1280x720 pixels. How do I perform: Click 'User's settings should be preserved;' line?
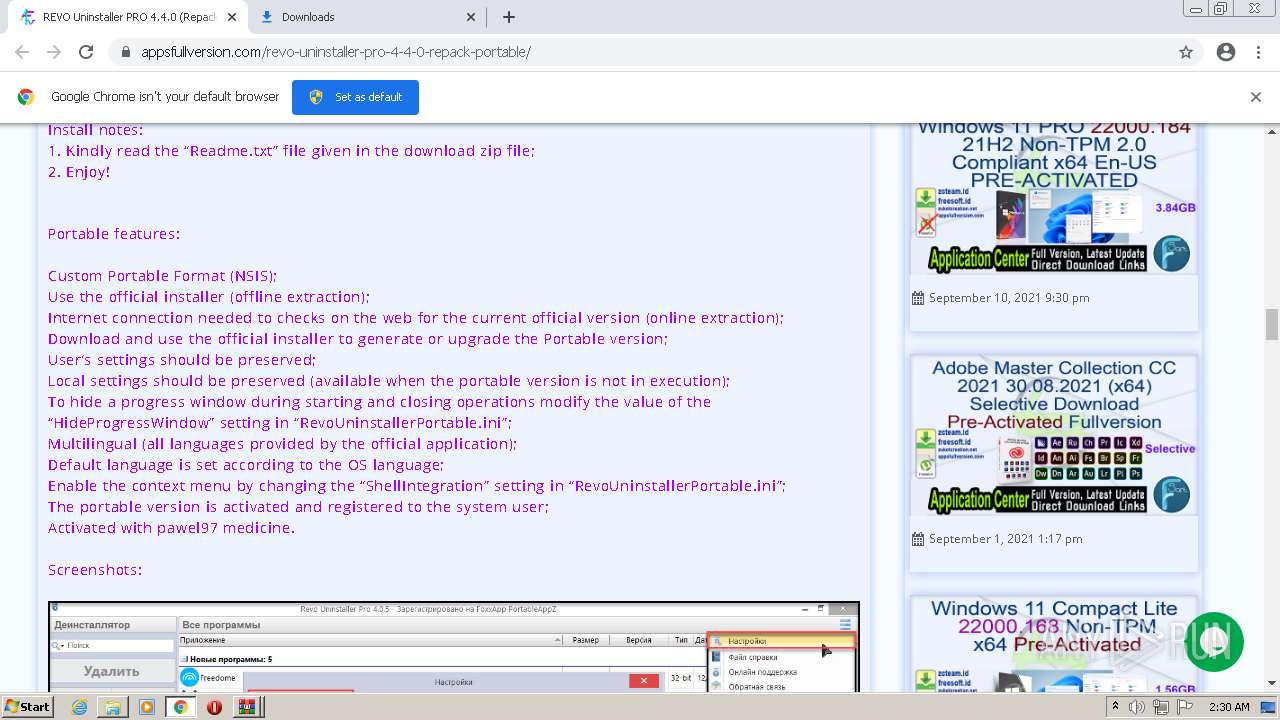[x=182, y=360]
